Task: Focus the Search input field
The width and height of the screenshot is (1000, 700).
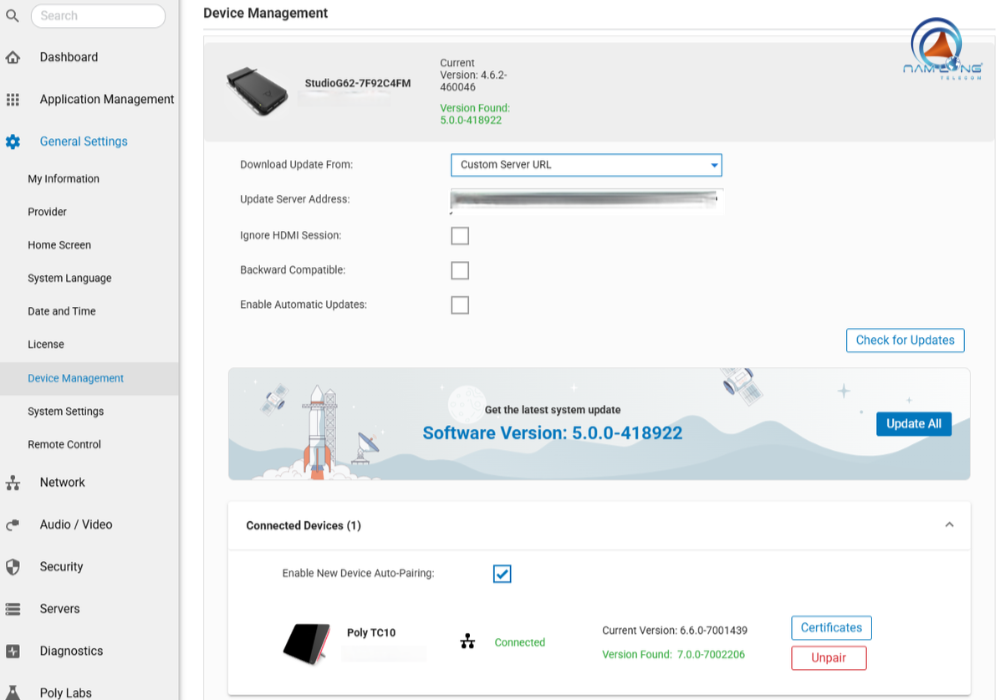Action: 98,16
